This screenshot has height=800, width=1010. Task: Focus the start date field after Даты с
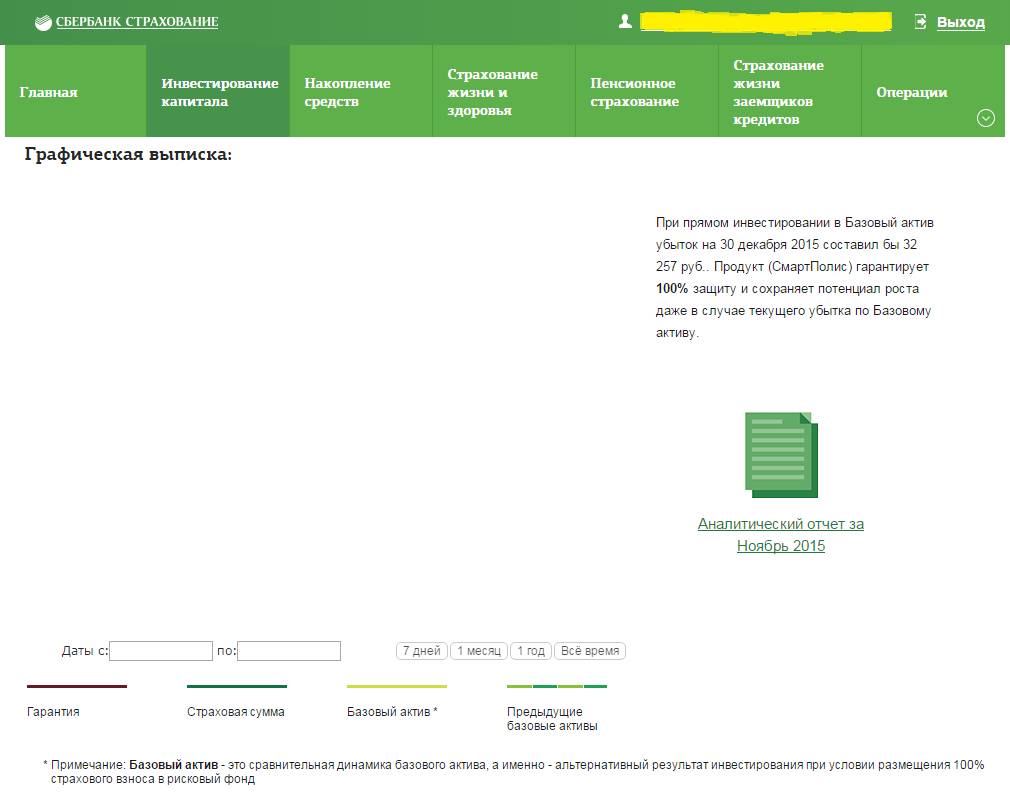(161, 651)
